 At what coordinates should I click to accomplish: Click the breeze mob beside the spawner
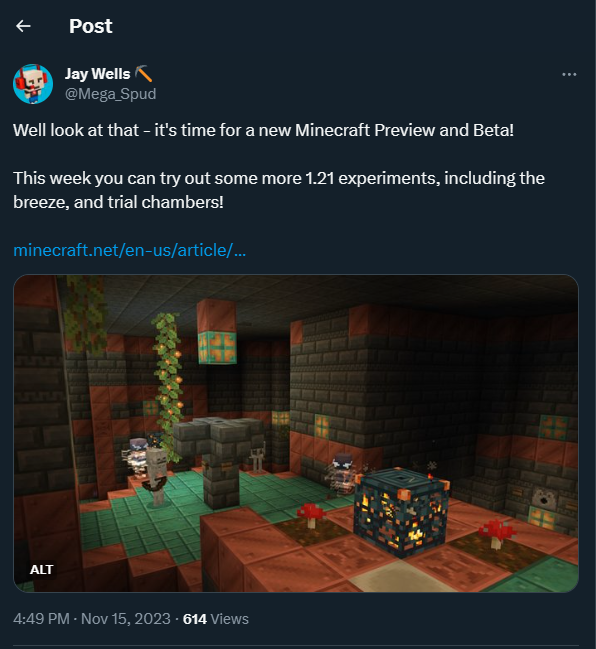pos(342,473)
